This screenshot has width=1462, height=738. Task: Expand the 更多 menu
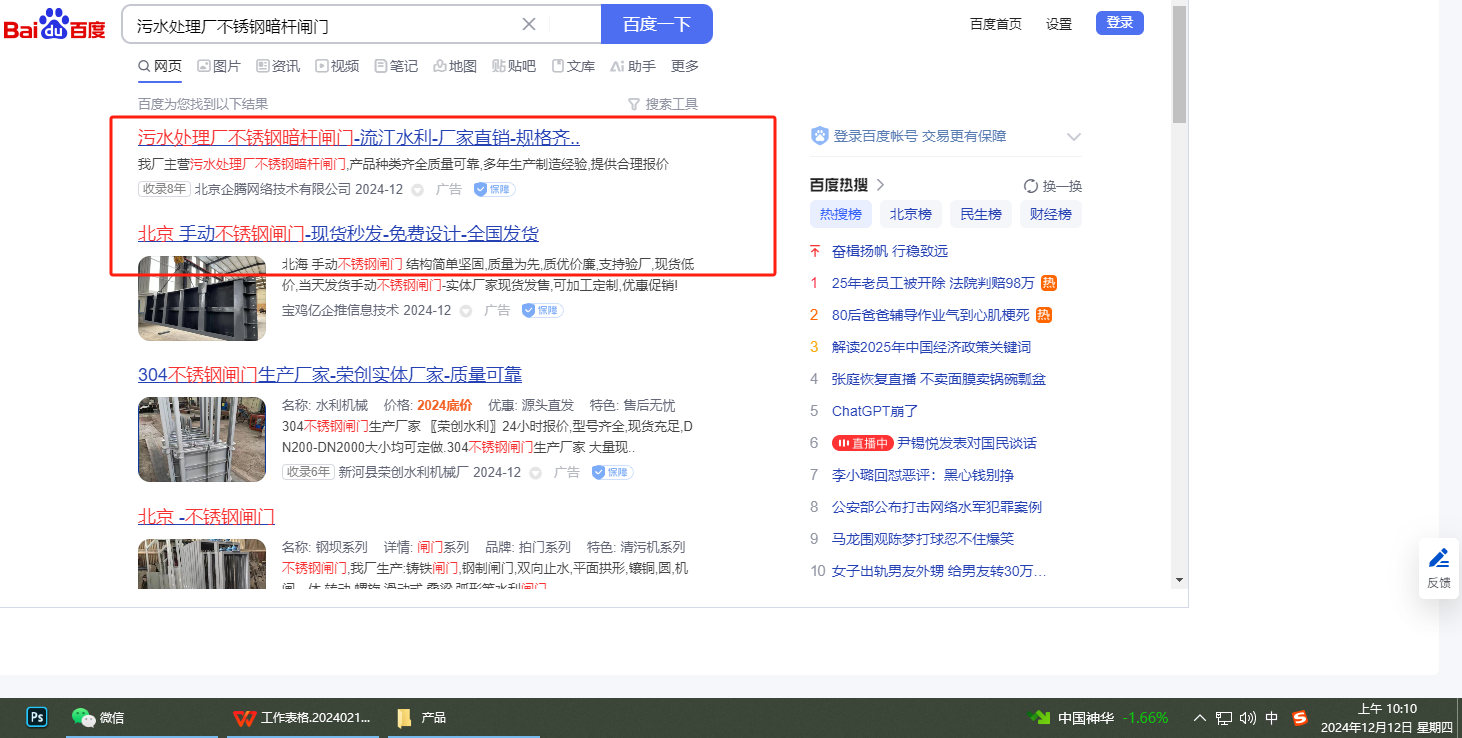tap(685, 66)
